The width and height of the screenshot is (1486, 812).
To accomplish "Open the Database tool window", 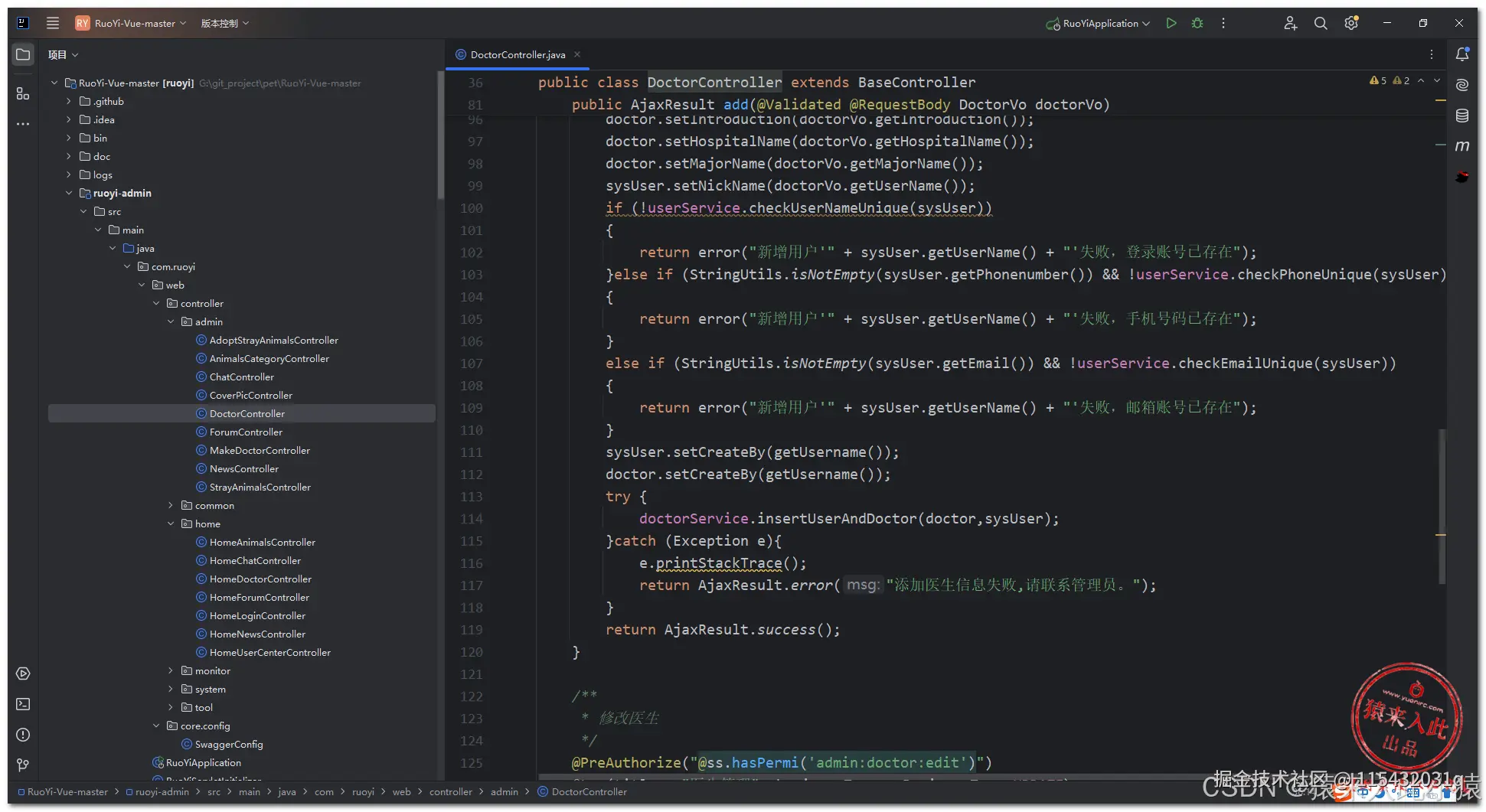I will pyautogui.click(x=1462, y=116).
